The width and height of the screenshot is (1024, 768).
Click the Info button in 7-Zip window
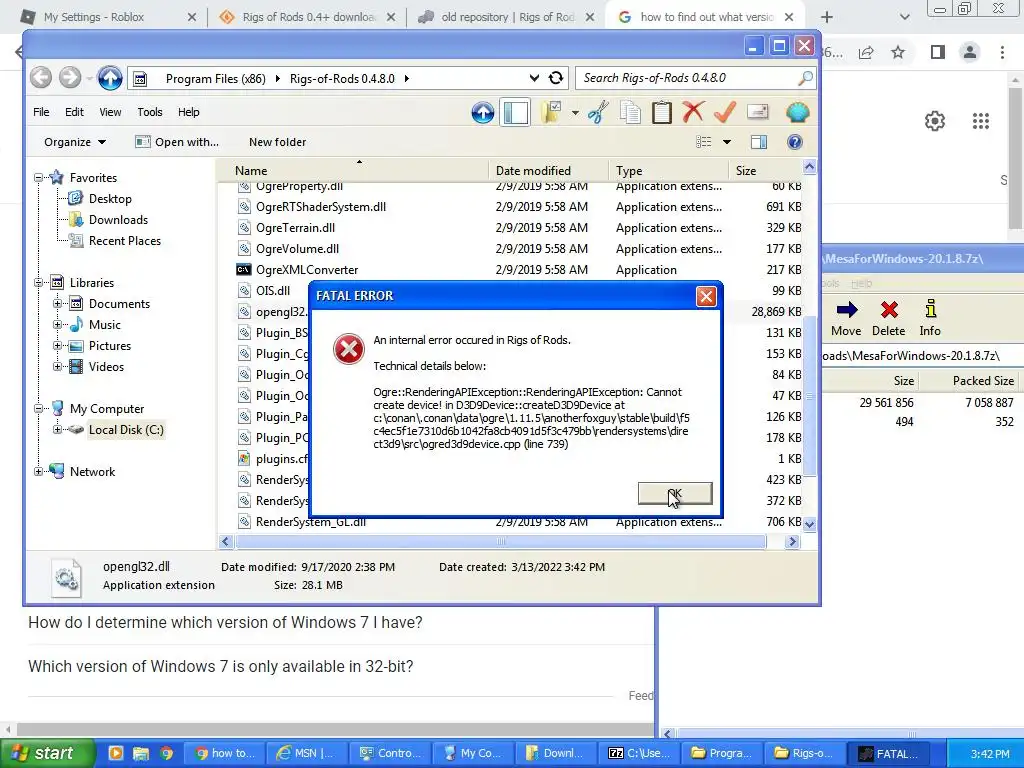click(x=930, y=319)
